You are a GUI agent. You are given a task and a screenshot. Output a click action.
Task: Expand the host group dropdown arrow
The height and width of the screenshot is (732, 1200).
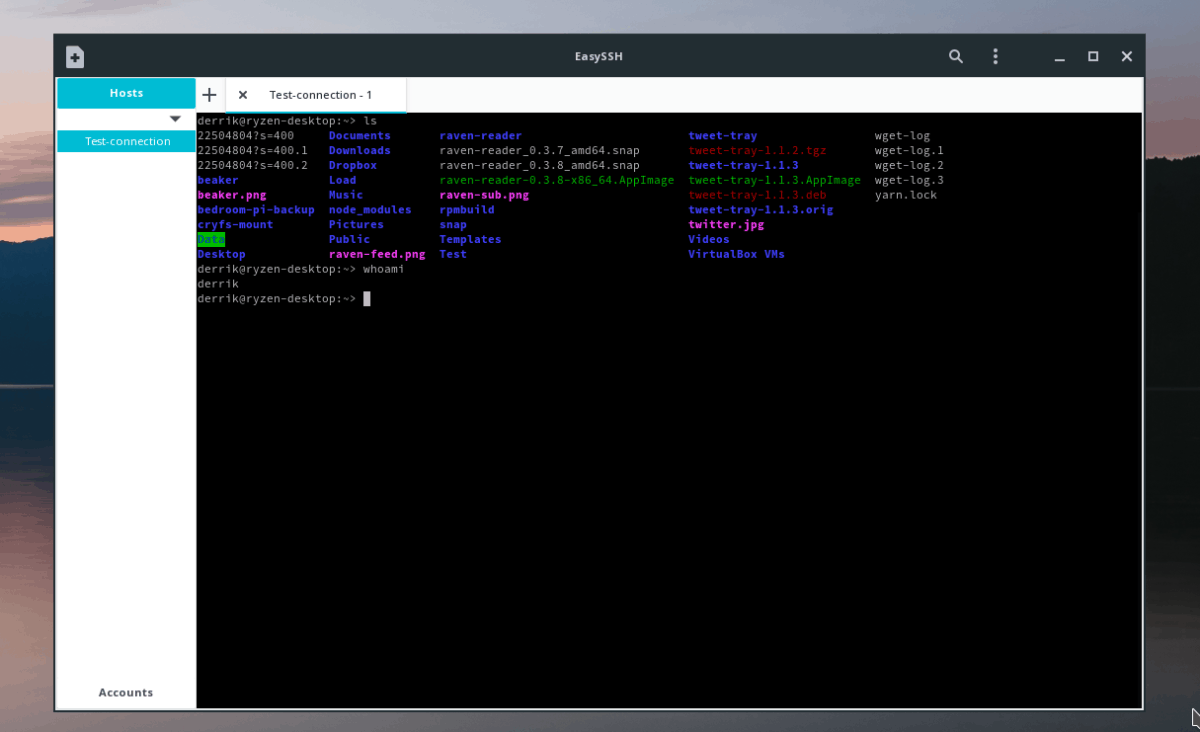tap(175, 119)
